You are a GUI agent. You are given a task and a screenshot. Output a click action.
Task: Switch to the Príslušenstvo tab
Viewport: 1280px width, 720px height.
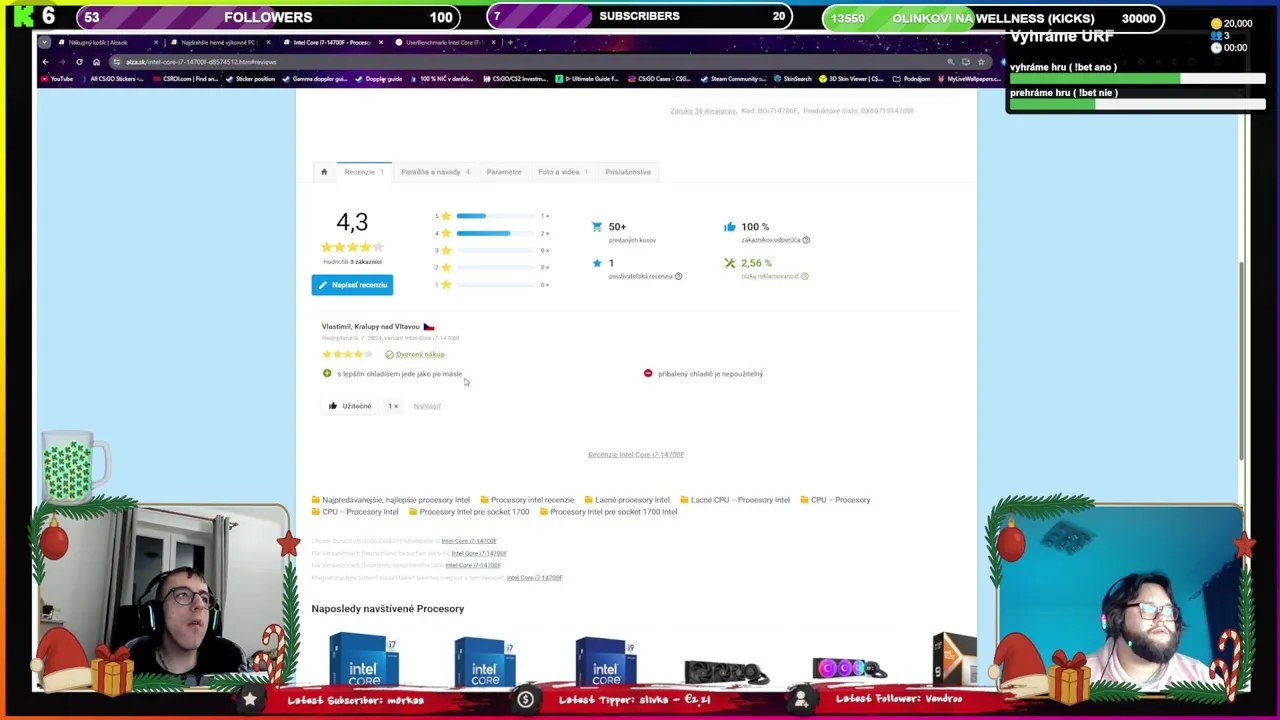tap(628, 172)
